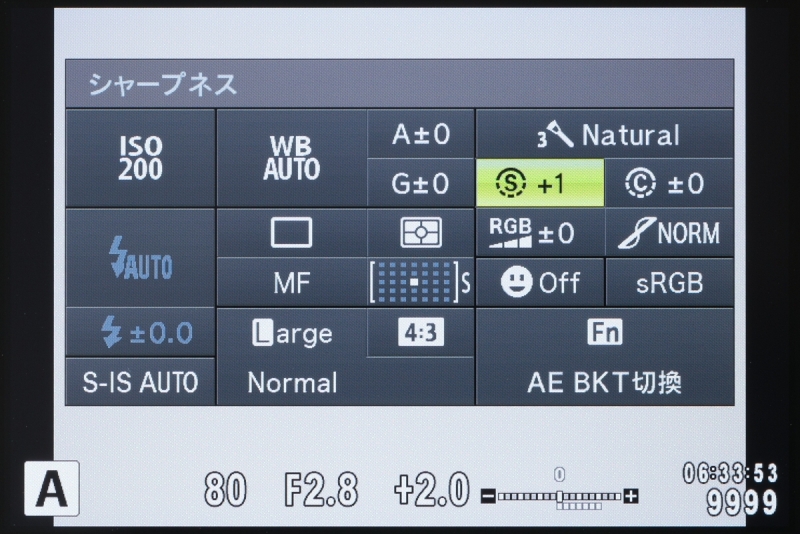This screenshot has width=800, height=534.
Task: Tap the shutter speed value 80
Action: [x=225, y=489]
